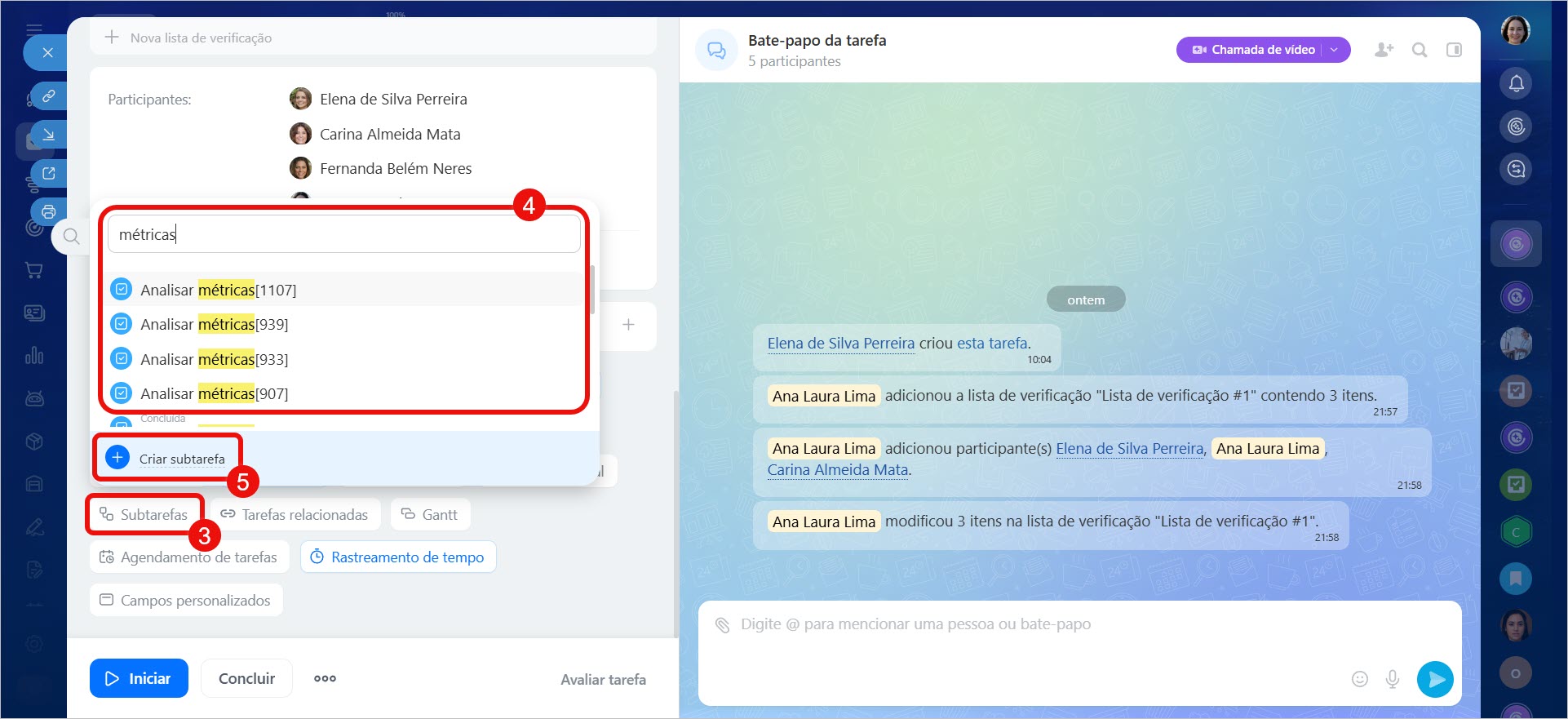Click the attach file paperclip icon

[x=722, y=625]
